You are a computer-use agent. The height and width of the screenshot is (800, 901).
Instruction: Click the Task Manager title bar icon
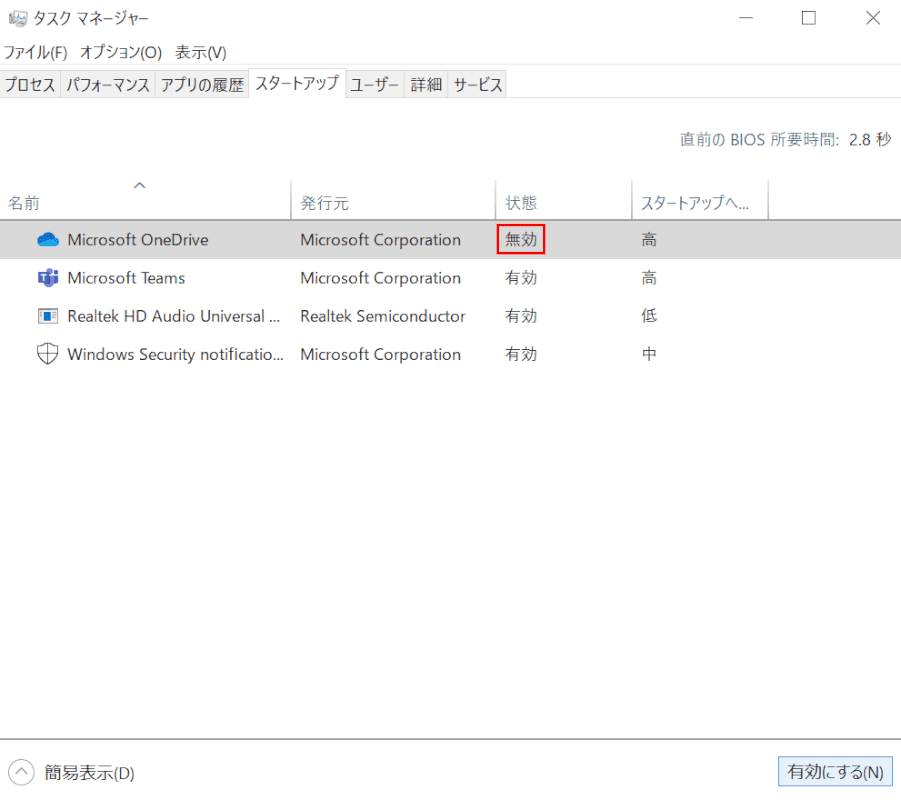tap(18, 18)
